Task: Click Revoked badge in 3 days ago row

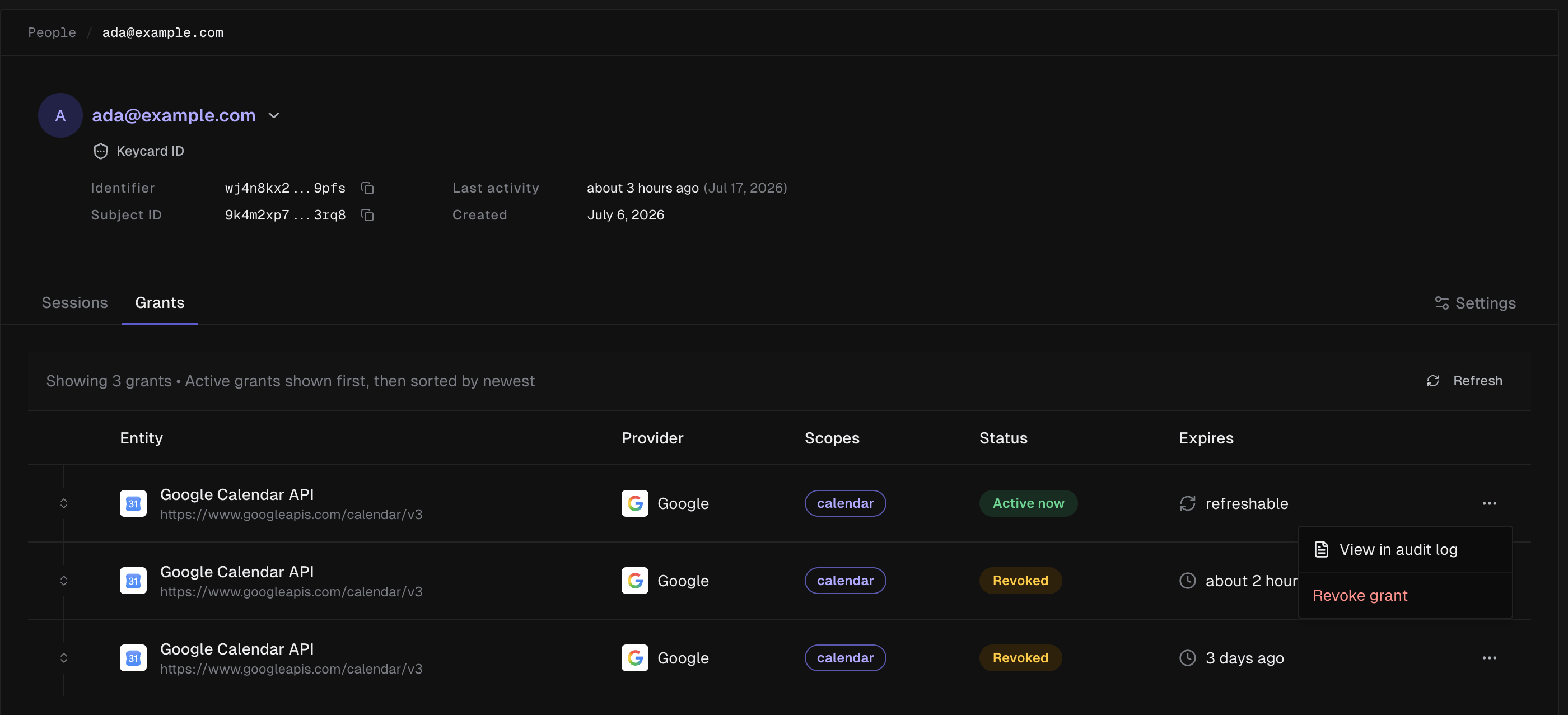Action: click(x=1020, y=658)
